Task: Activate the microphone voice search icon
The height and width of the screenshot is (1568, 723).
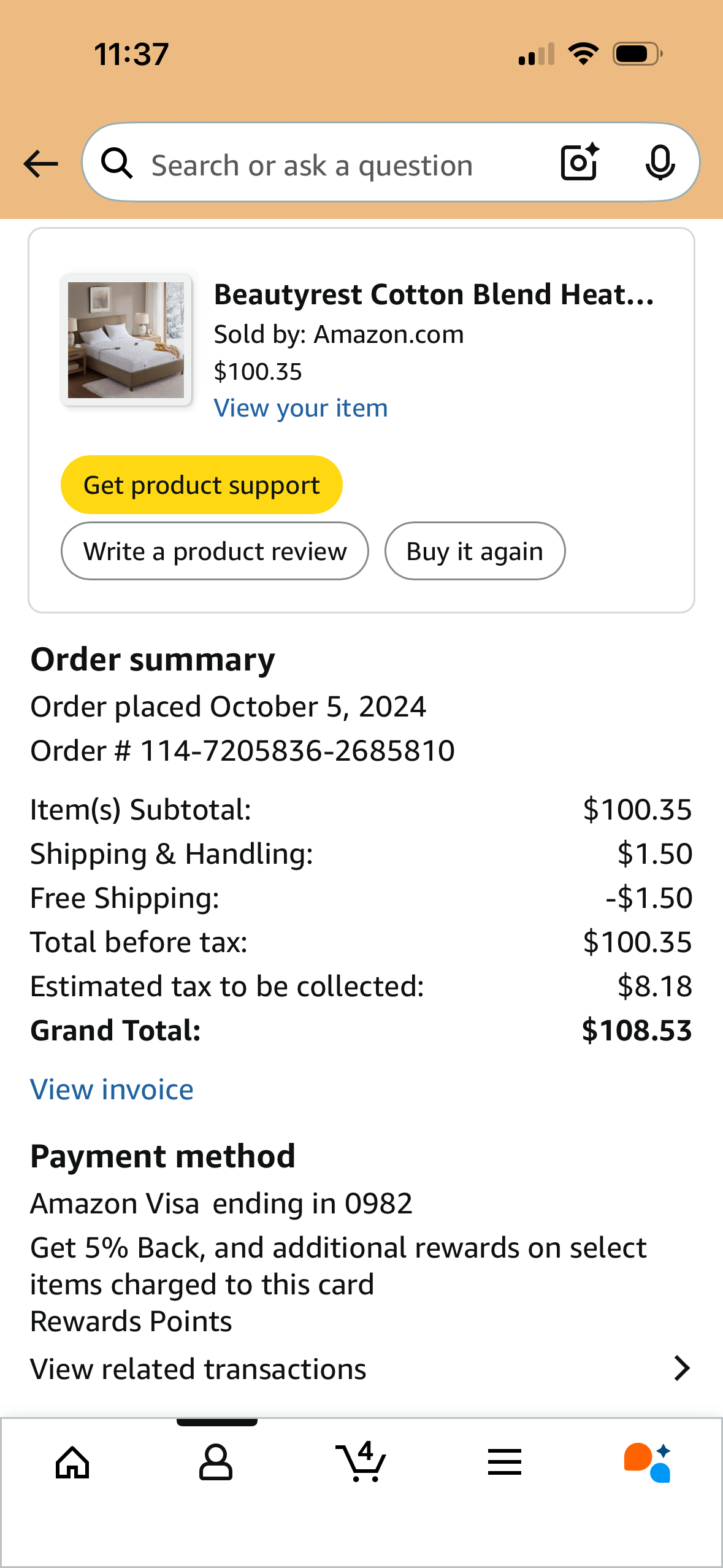Action: pos(660,163)
